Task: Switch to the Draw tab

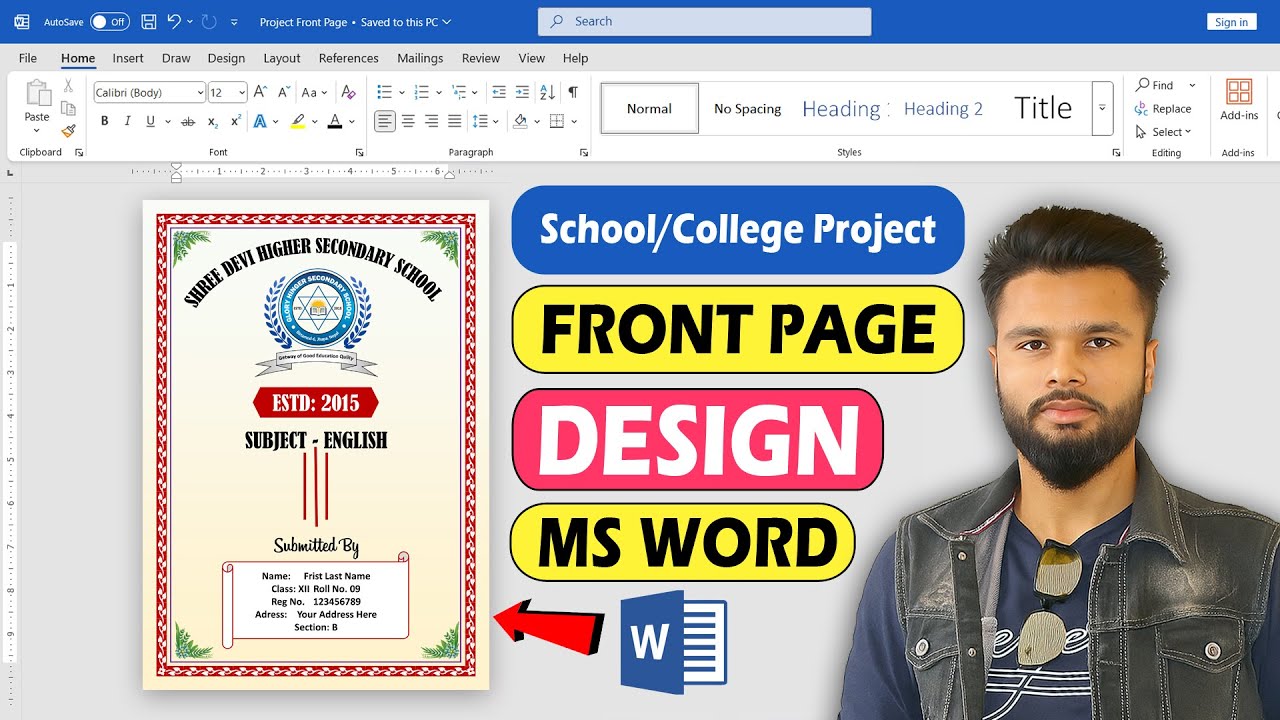Action: [176, 58]
